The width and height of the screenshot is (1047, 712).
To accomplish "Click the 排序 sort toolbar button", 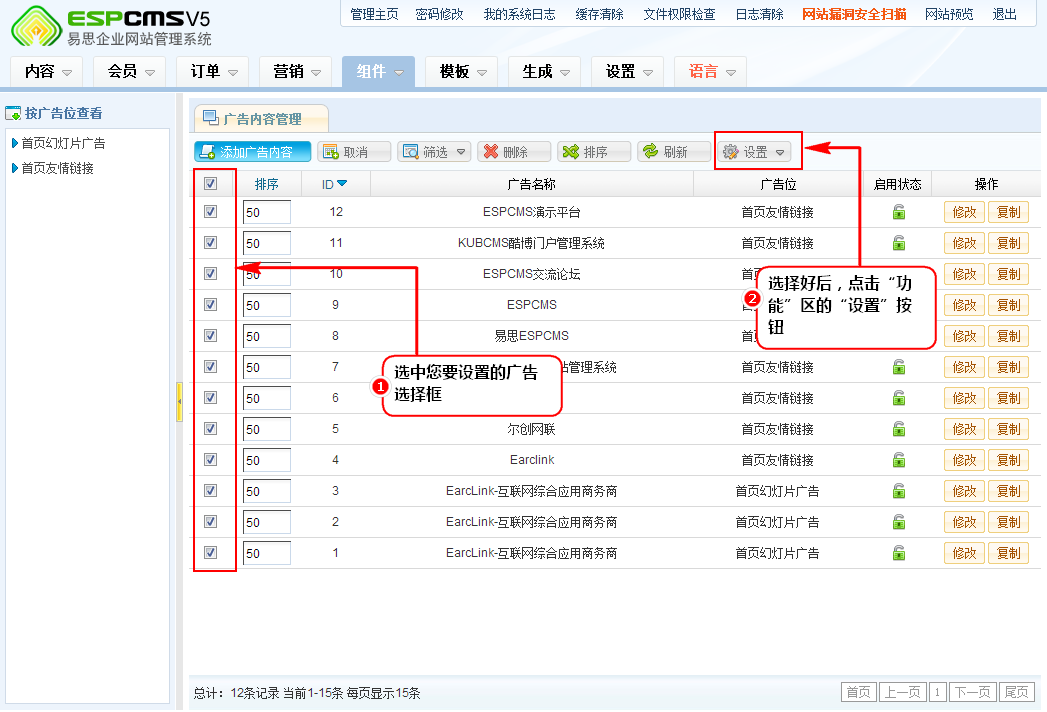I will click(x=594, y=152).
